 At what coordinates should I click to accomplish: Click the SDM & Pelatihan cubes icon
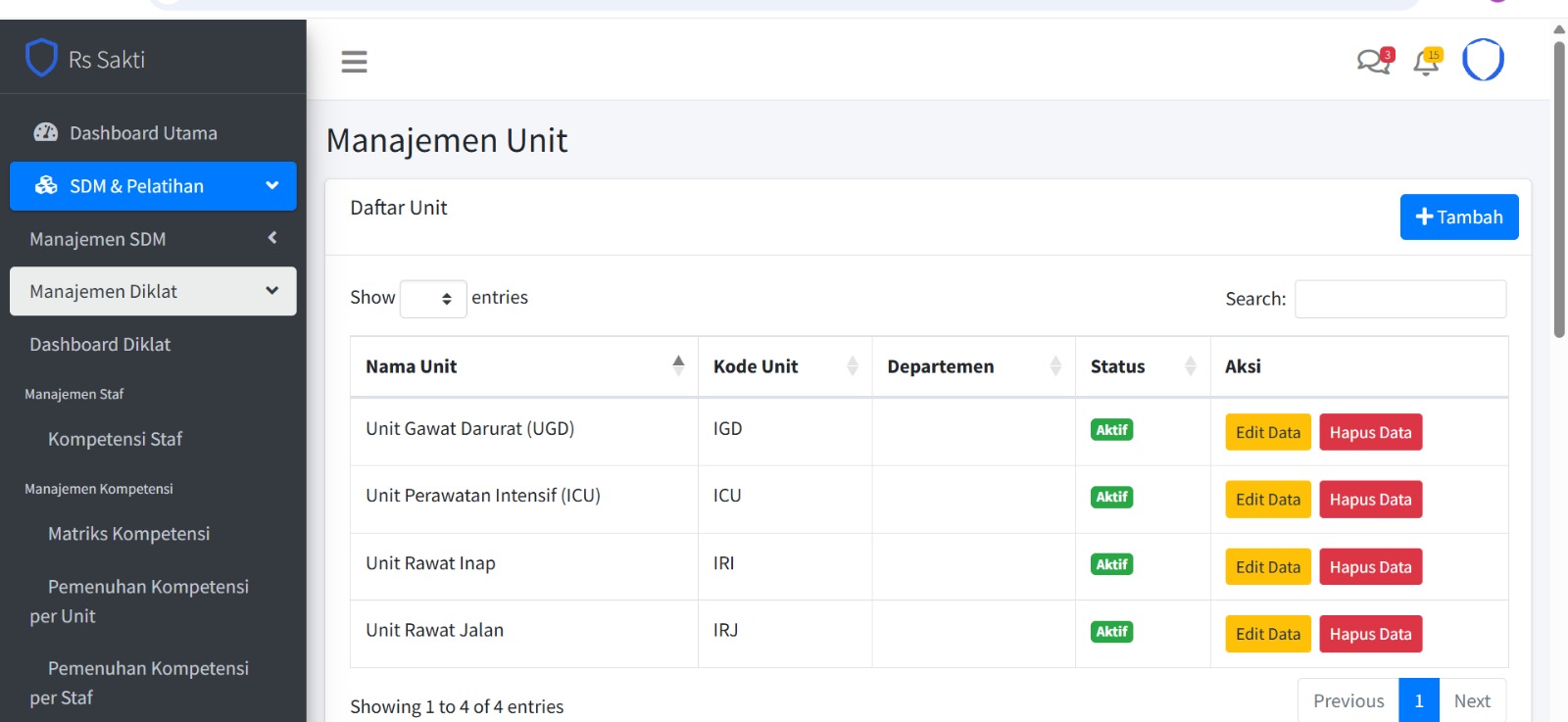(x=46, y=185)
